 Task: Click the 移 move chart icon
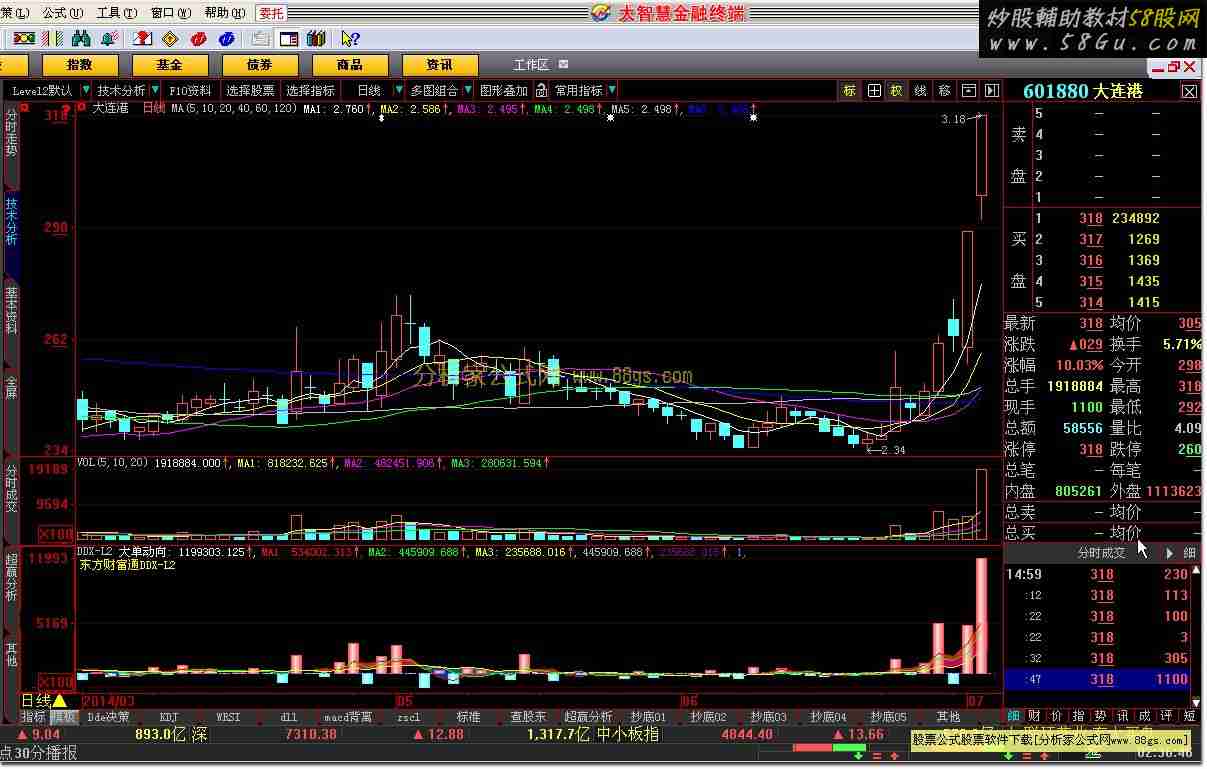tap(945, 90)
